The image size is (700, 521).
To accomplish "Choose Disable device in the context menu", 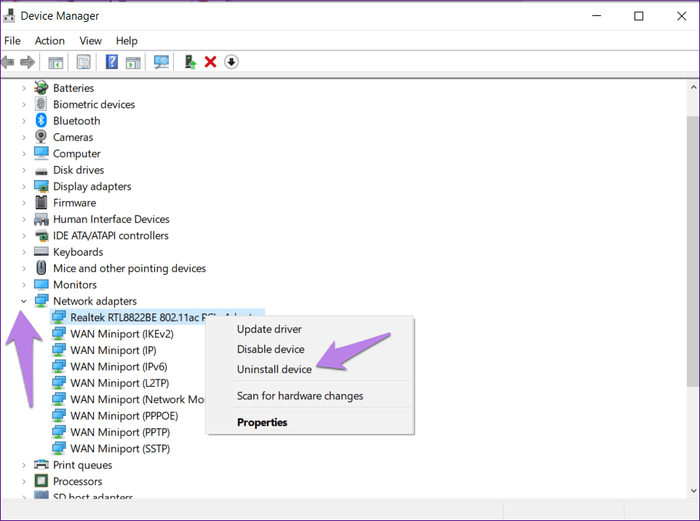I will point(270,349).
